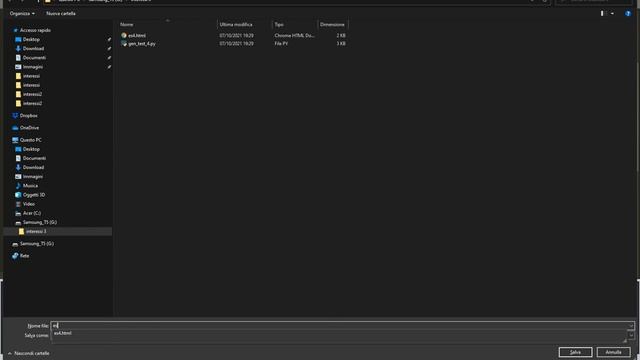Screen dimensions: 640x360
Task: Open the view options dropdown arrow
Action: 612,13
